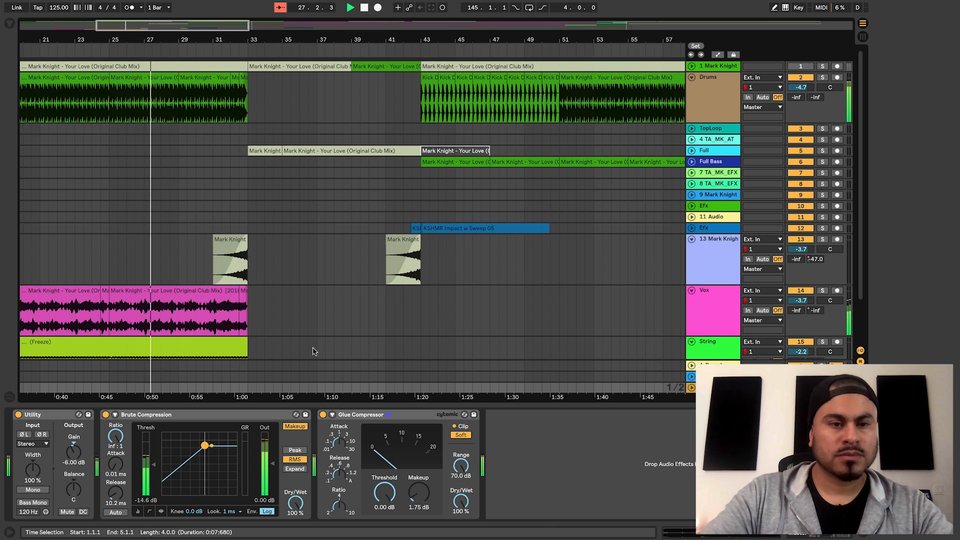The height and width of the screenshot is (540, 960).
Task: Toggle Glue Compressor Soft clip button
Action: click(x=460, y=435)
